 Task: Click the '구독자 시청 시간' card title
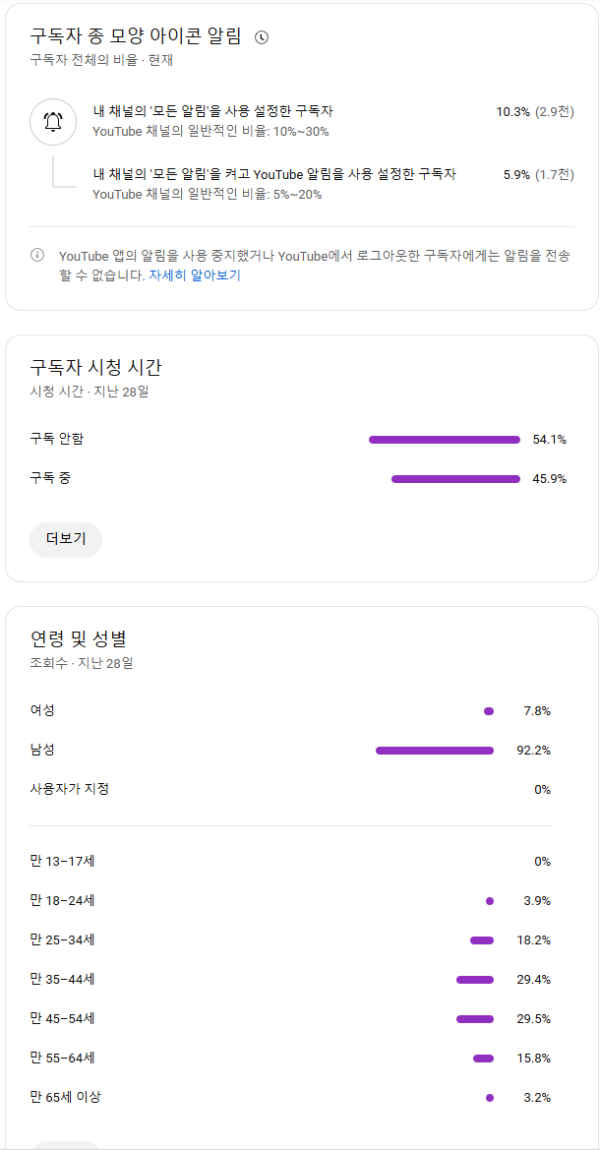point(96,367)
